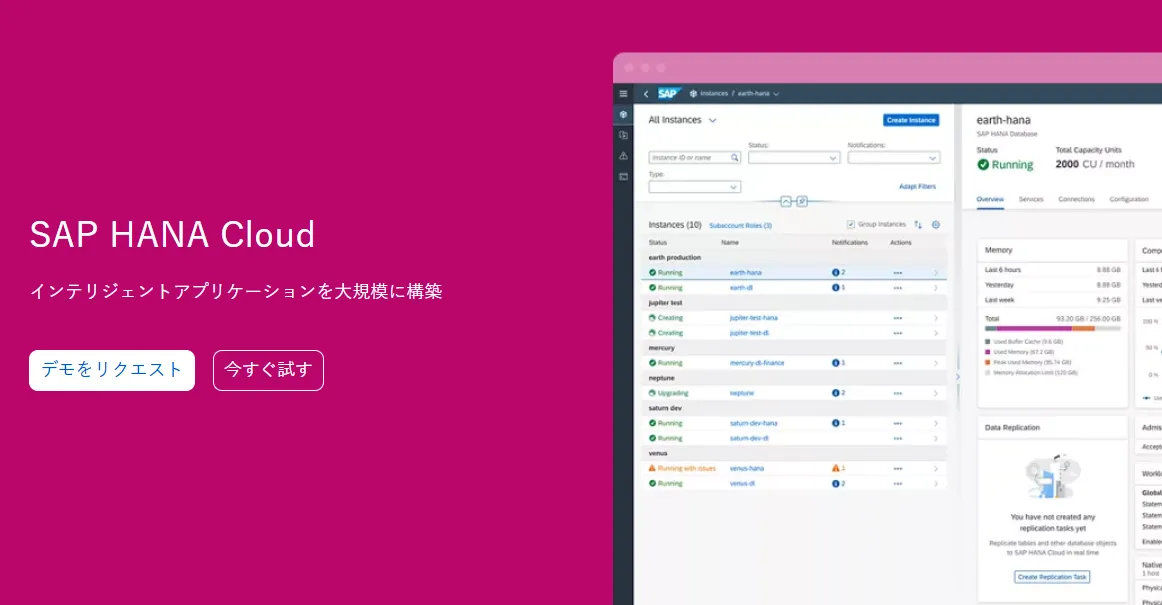Open the overflow actions menu for earth-hana
The width and height of the screenshot is (1162, 605).
pos(897,271)
